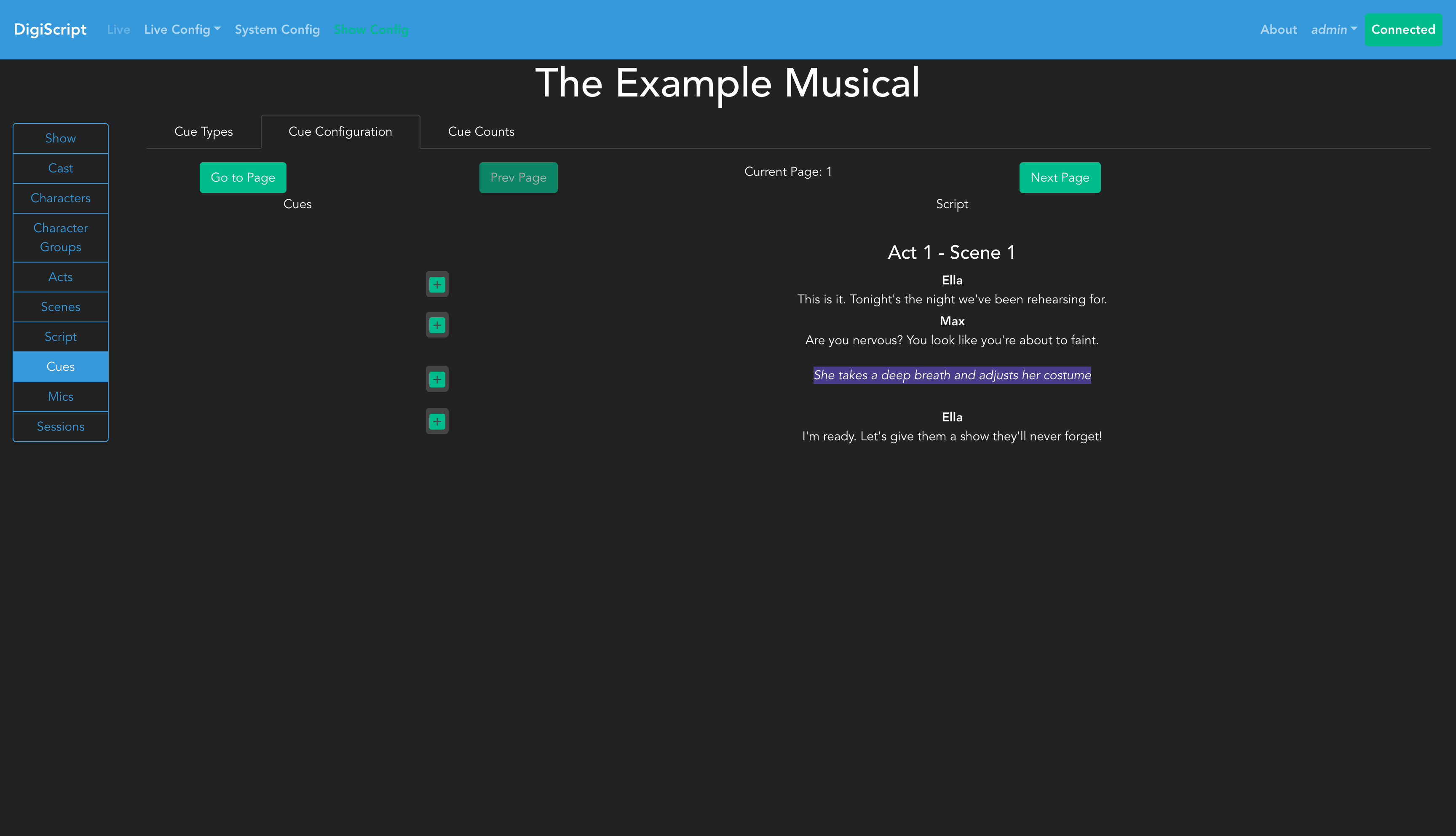This screenshot has height=836, width=1456.
Task: Add cue beside Ella's first line
Action: tap(437, 285)
